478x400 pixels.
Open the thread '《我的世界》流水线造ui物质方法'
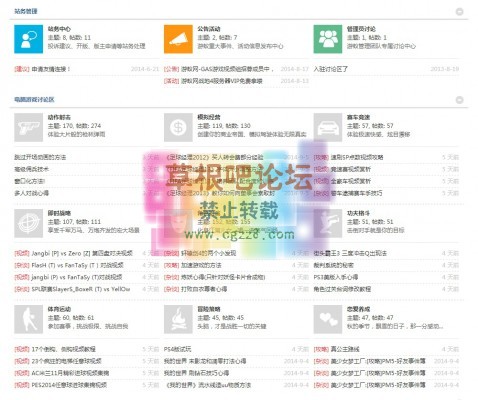[207, 385]
